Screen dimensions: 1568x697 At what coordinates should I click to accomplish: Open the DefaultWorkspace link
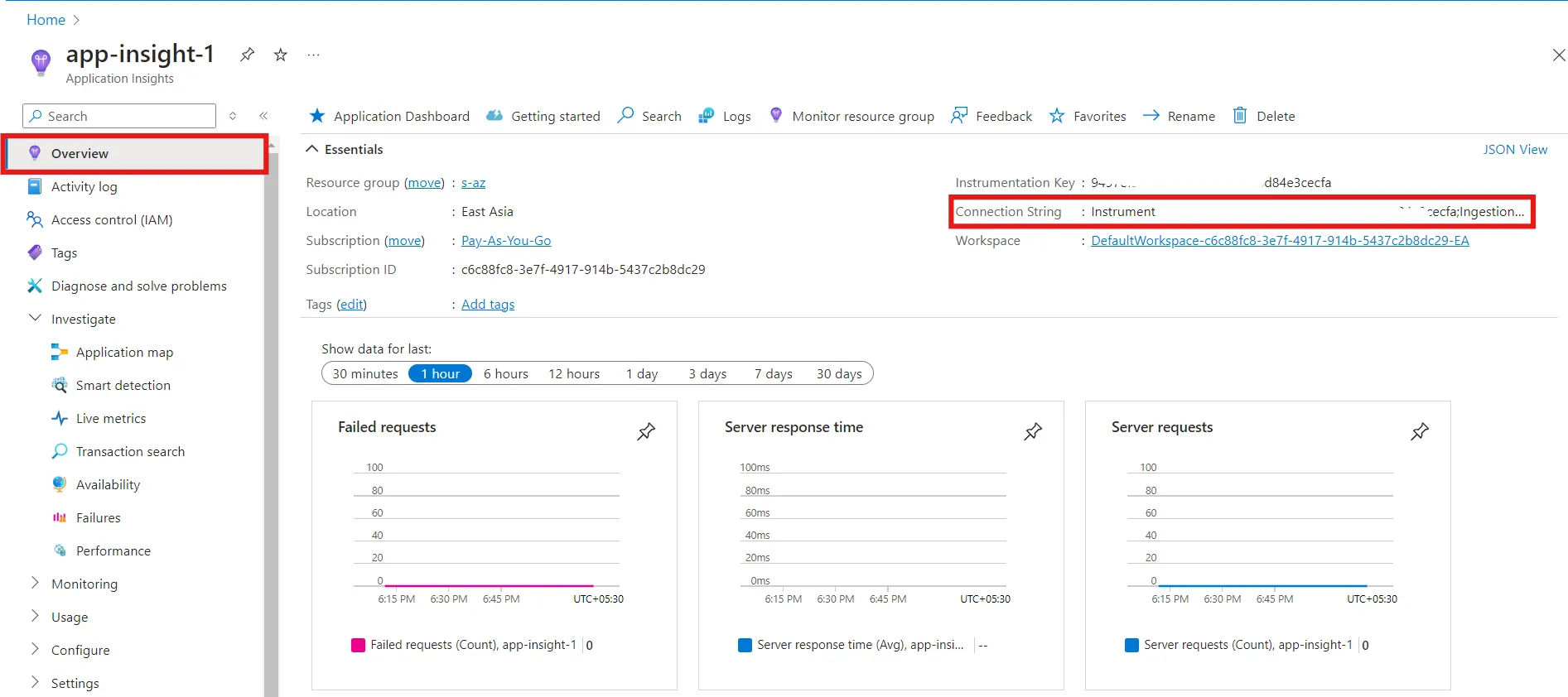coord(1280,241)
